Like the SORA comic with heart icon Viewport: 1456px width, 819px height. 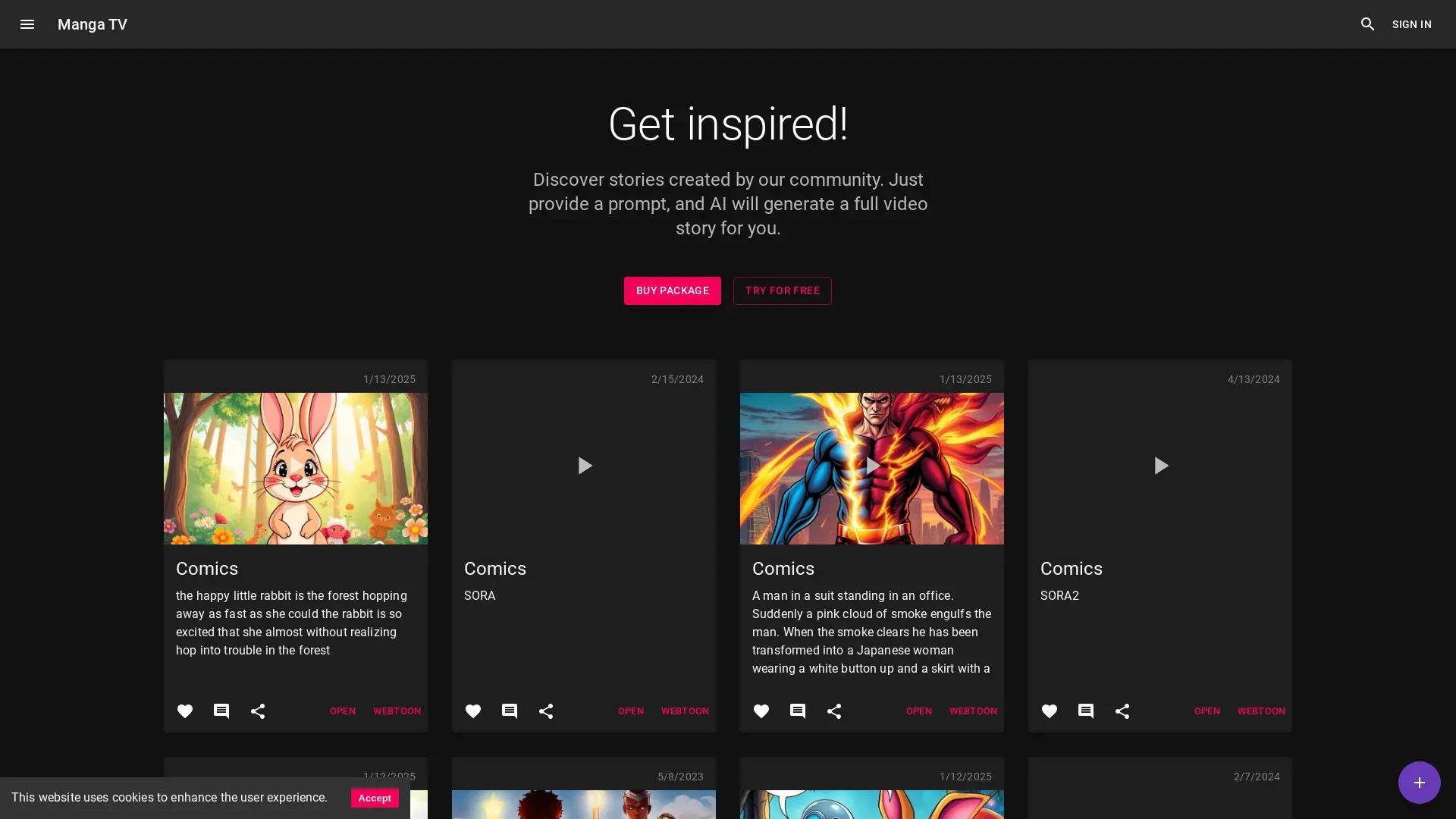pyautogui.click(x=473, y=711)
